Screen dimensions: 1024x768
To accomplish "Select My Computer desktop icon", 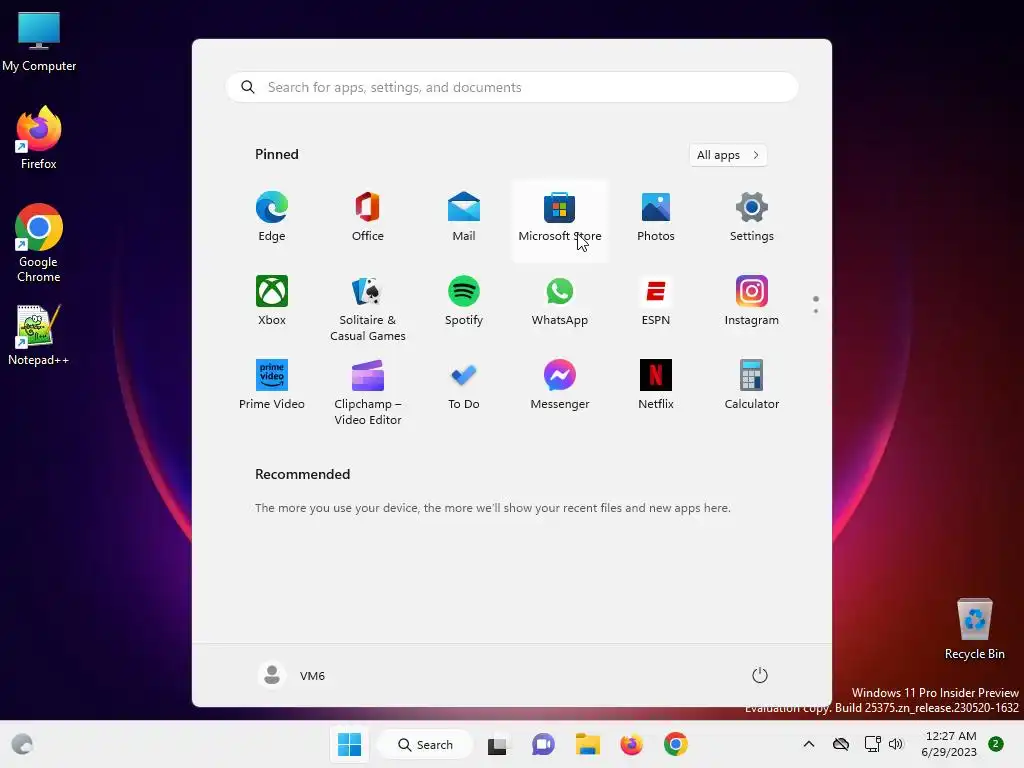I will [x=39, y=42].
